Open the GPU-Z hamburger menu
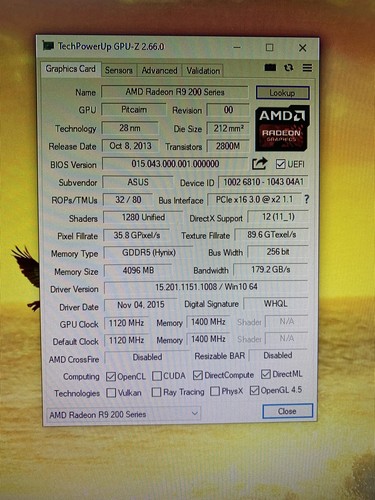 [x=307, y=68]
